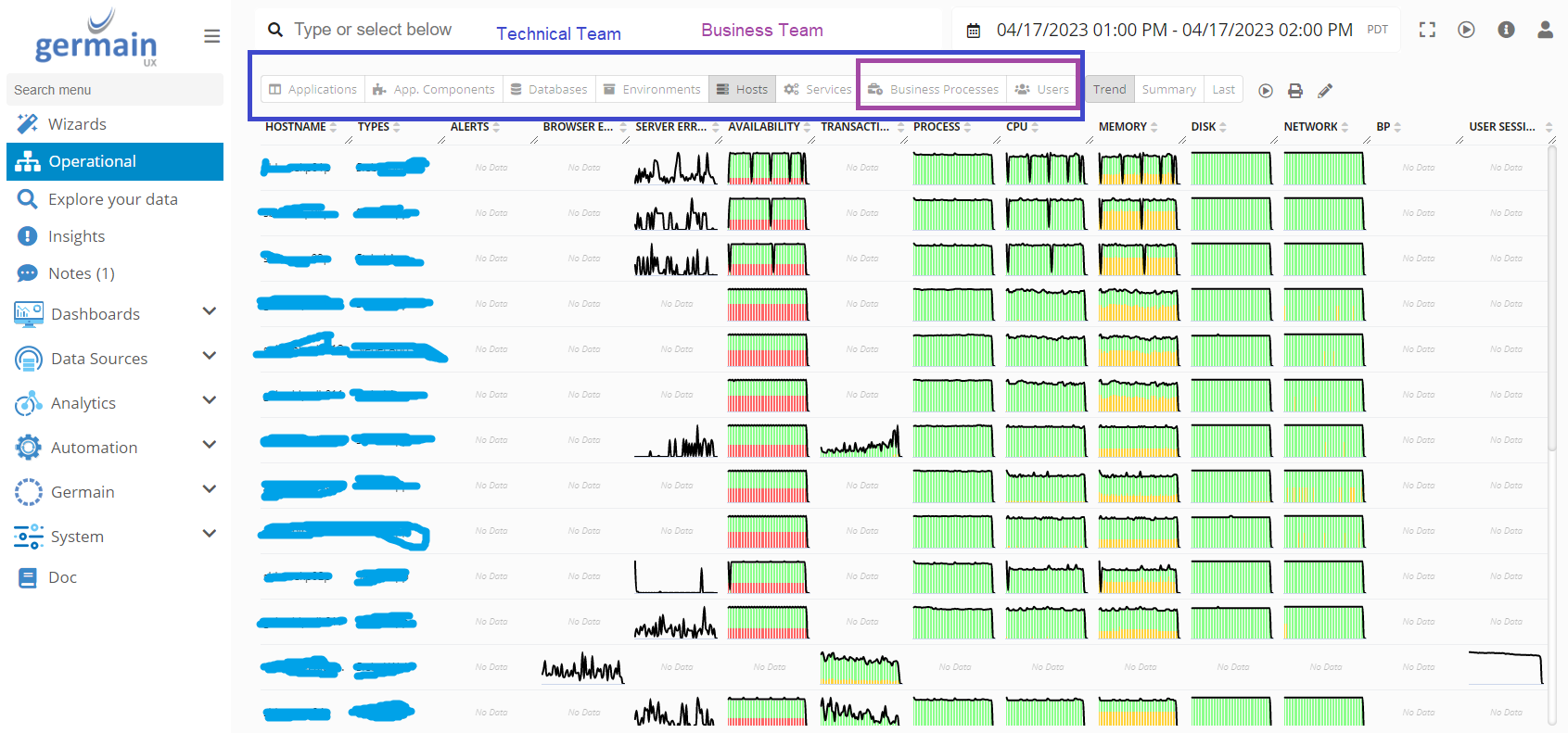Expand the Automation menu chevron
Screen dimensions: 1568x733
click(x=210, y=446)
